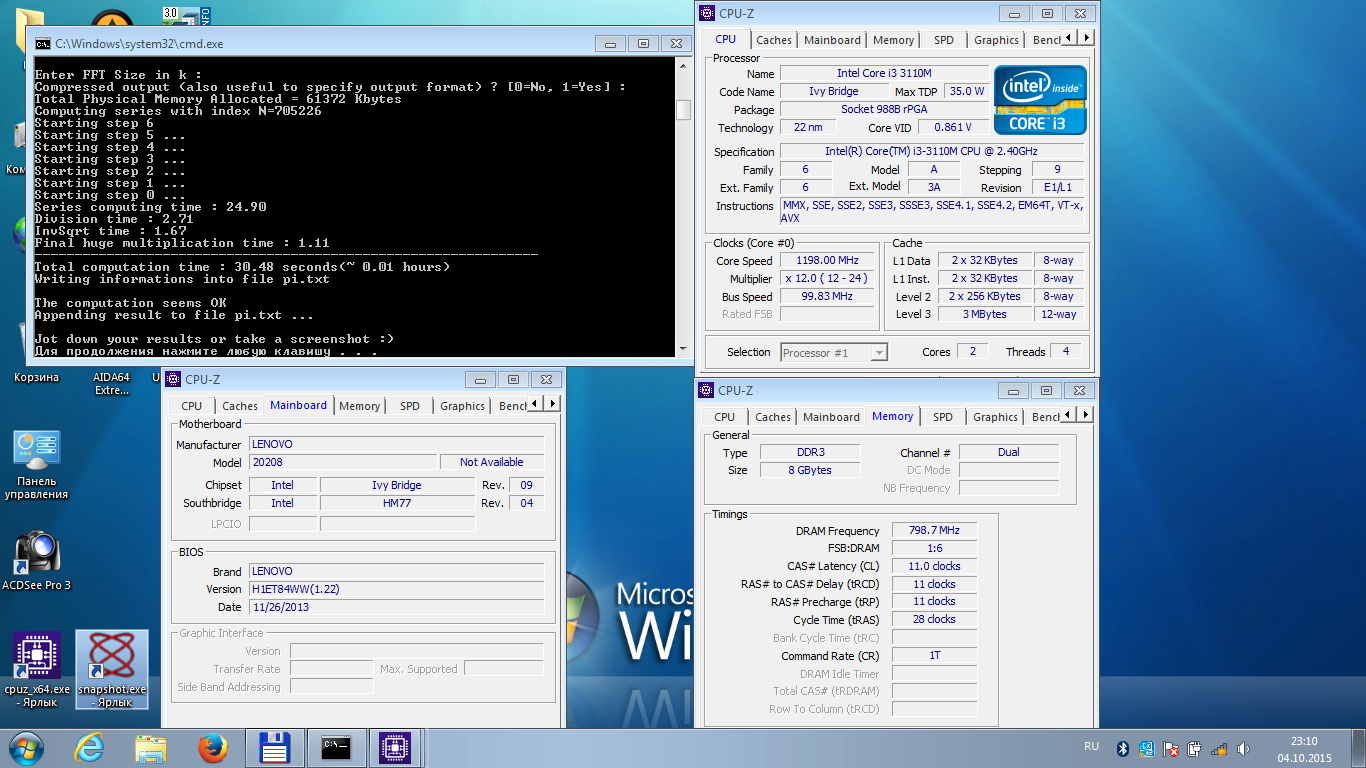The height and width of the screenshot is (768, 1366).
Task: Click the cmd window scrollbar down arrow
Action: [683, 347]
